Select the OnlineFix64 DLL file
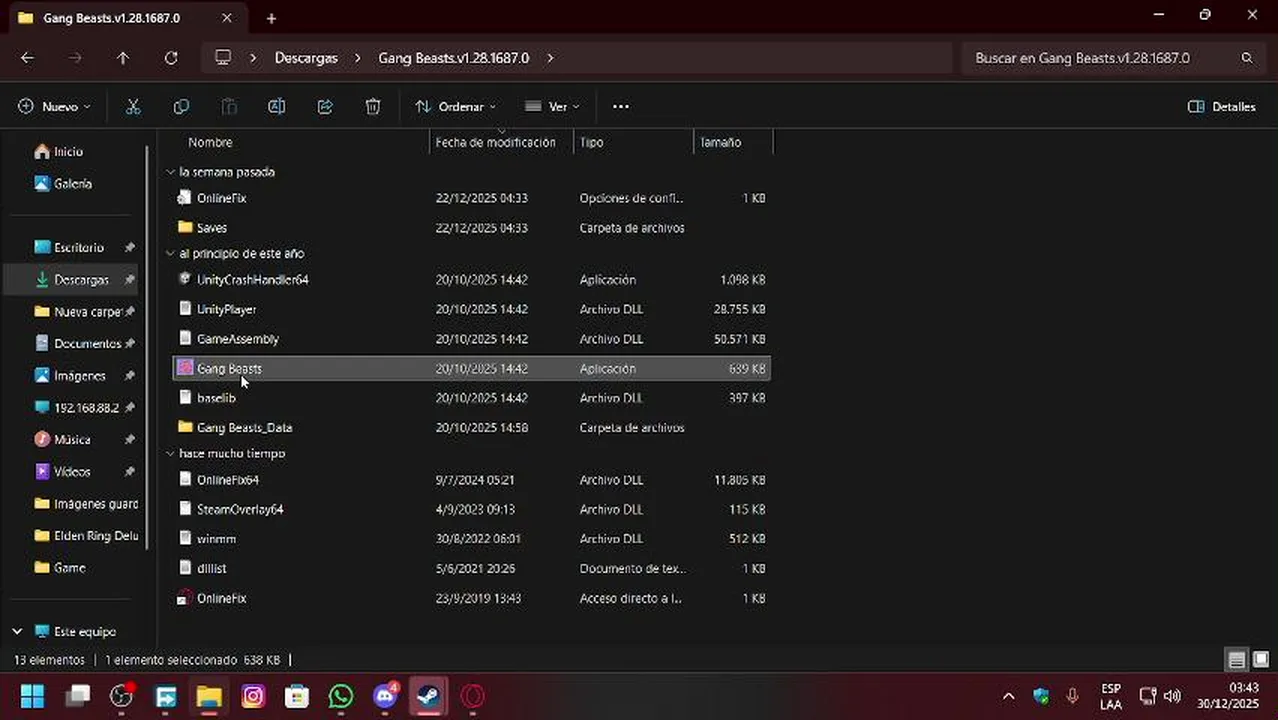Screen dimensions: 1278x720 pyautogui.click(x=471, y=480)
